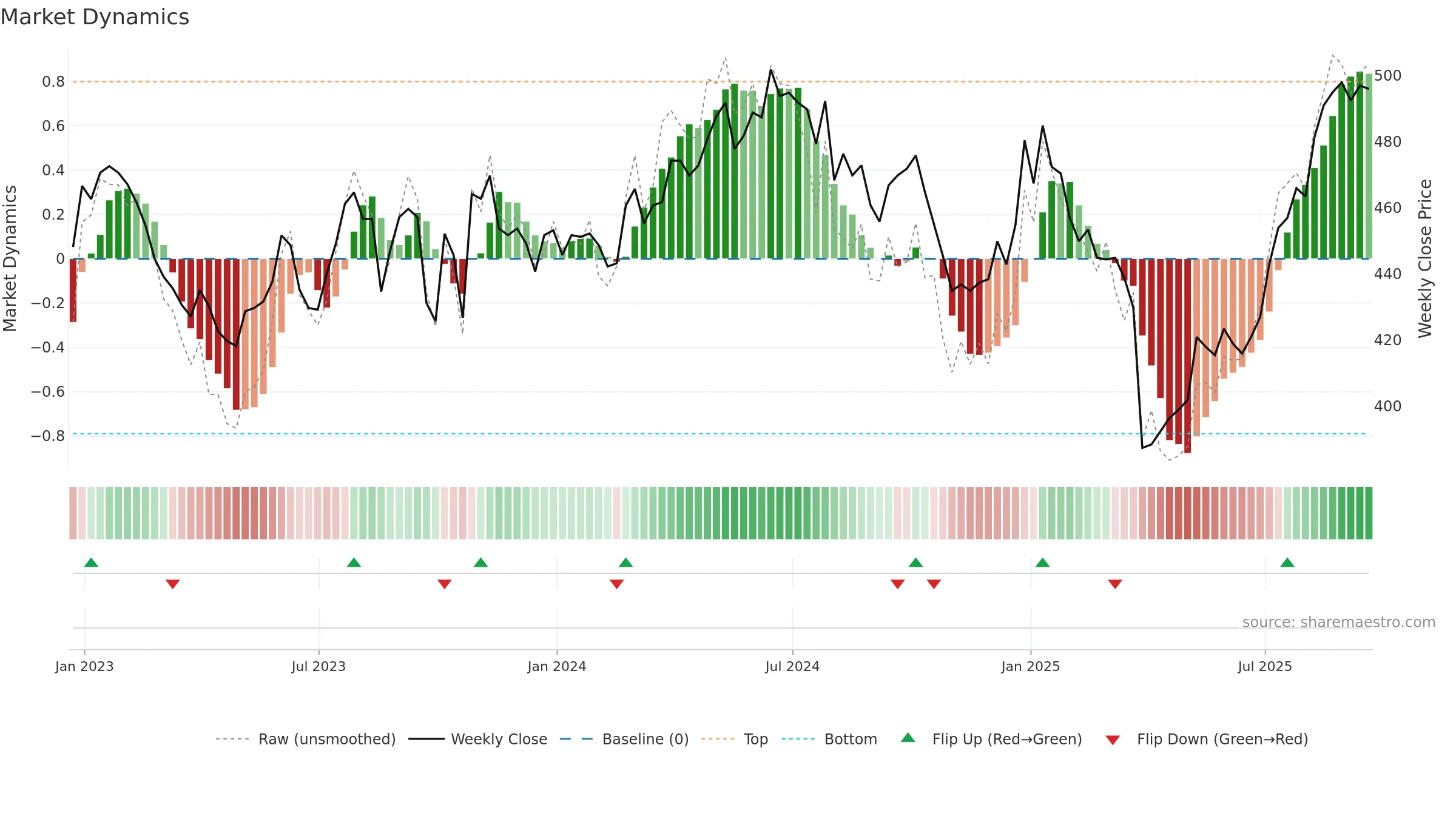Image resolution: width=1456 pixels, height=819 pixels.
Task: Click the −0.2 left axis tick label
Action: coord(48,303)
